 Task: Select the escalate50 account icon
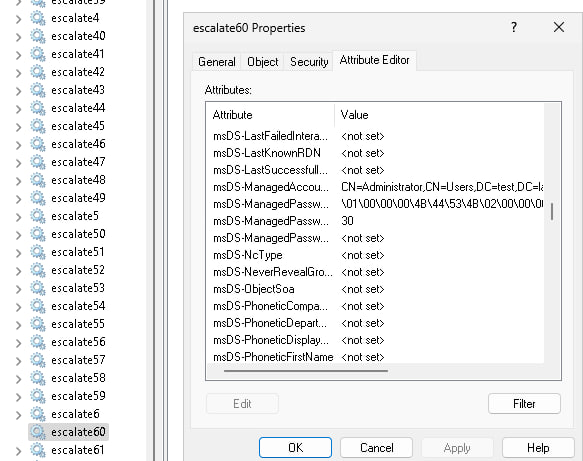coord(38,234)
